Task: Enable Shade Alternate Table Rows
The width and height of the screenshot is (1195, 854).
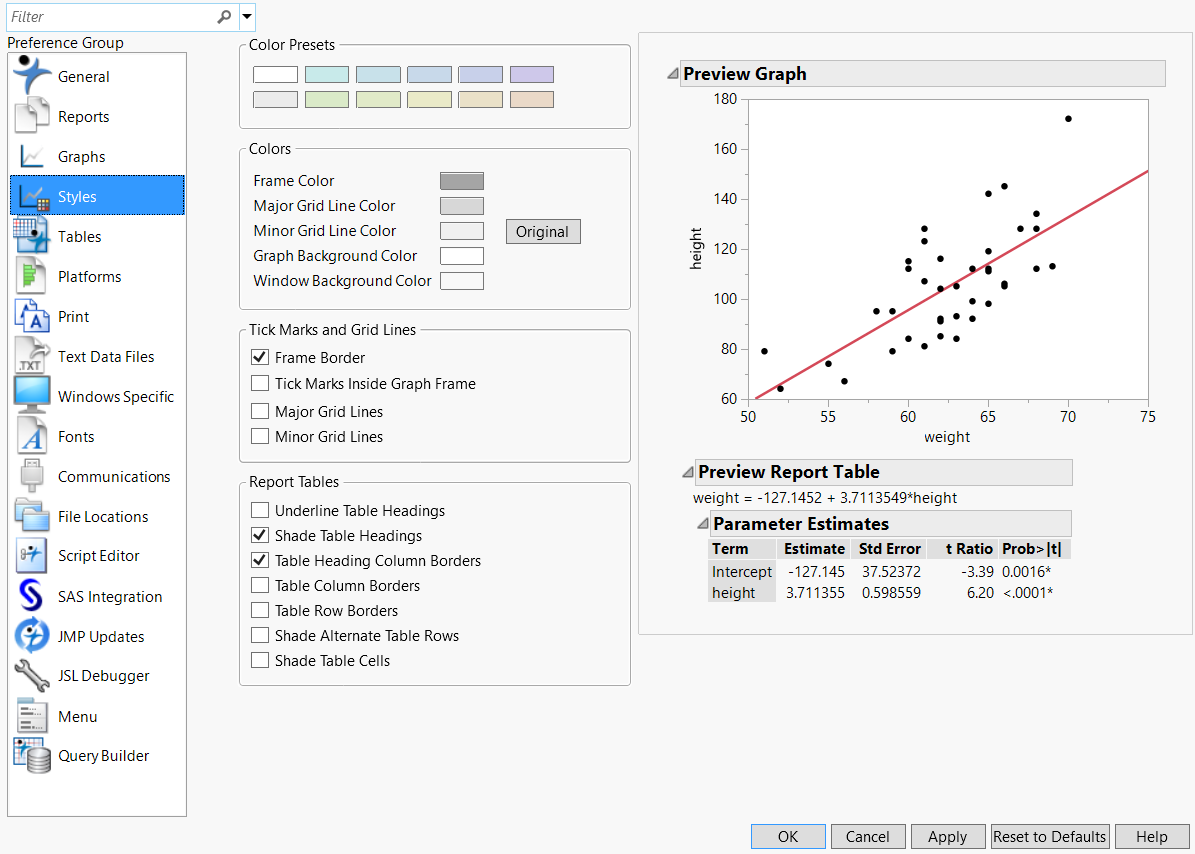Action: click(x=260, y=635)
